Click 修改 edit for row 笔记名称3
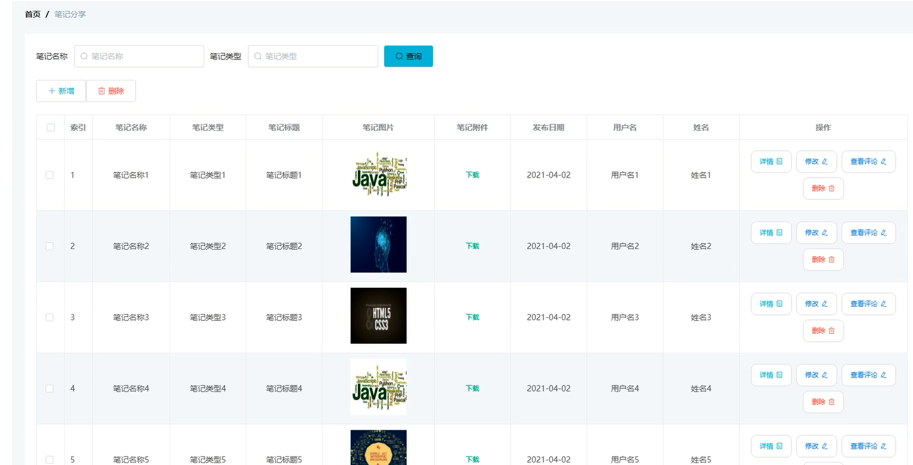 click(x=816, y=304)
